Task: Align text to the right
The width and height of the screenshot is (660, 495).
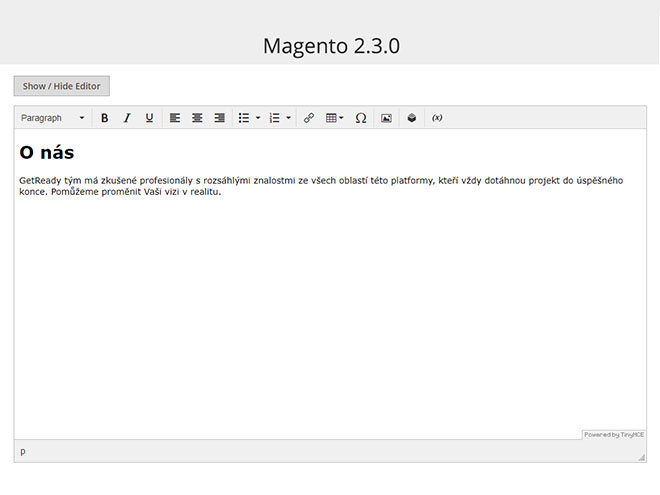Action: pyautogui.click(x=219, y=118)
